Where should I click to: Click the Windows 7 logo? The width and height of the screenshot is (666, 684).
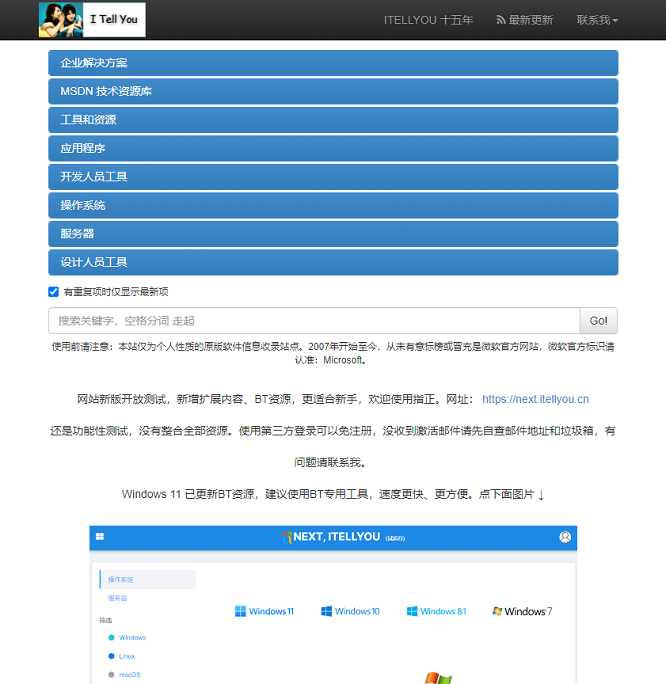(522, 611)
